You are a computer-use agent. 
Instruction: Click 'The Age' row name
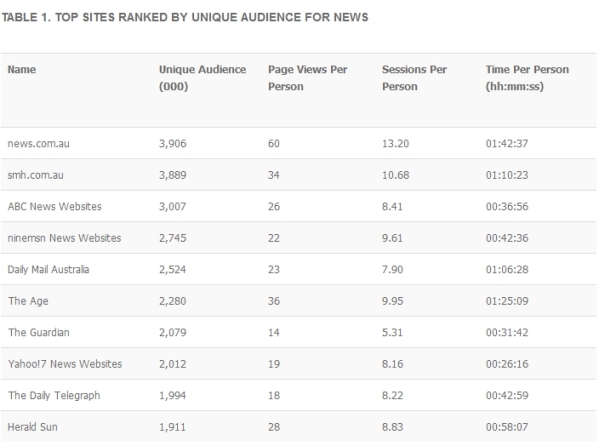[28, 301]
